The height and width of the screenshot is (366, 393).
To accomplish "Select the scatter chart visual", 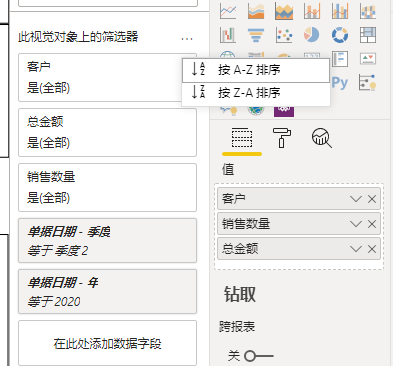I will pos(284,35).
